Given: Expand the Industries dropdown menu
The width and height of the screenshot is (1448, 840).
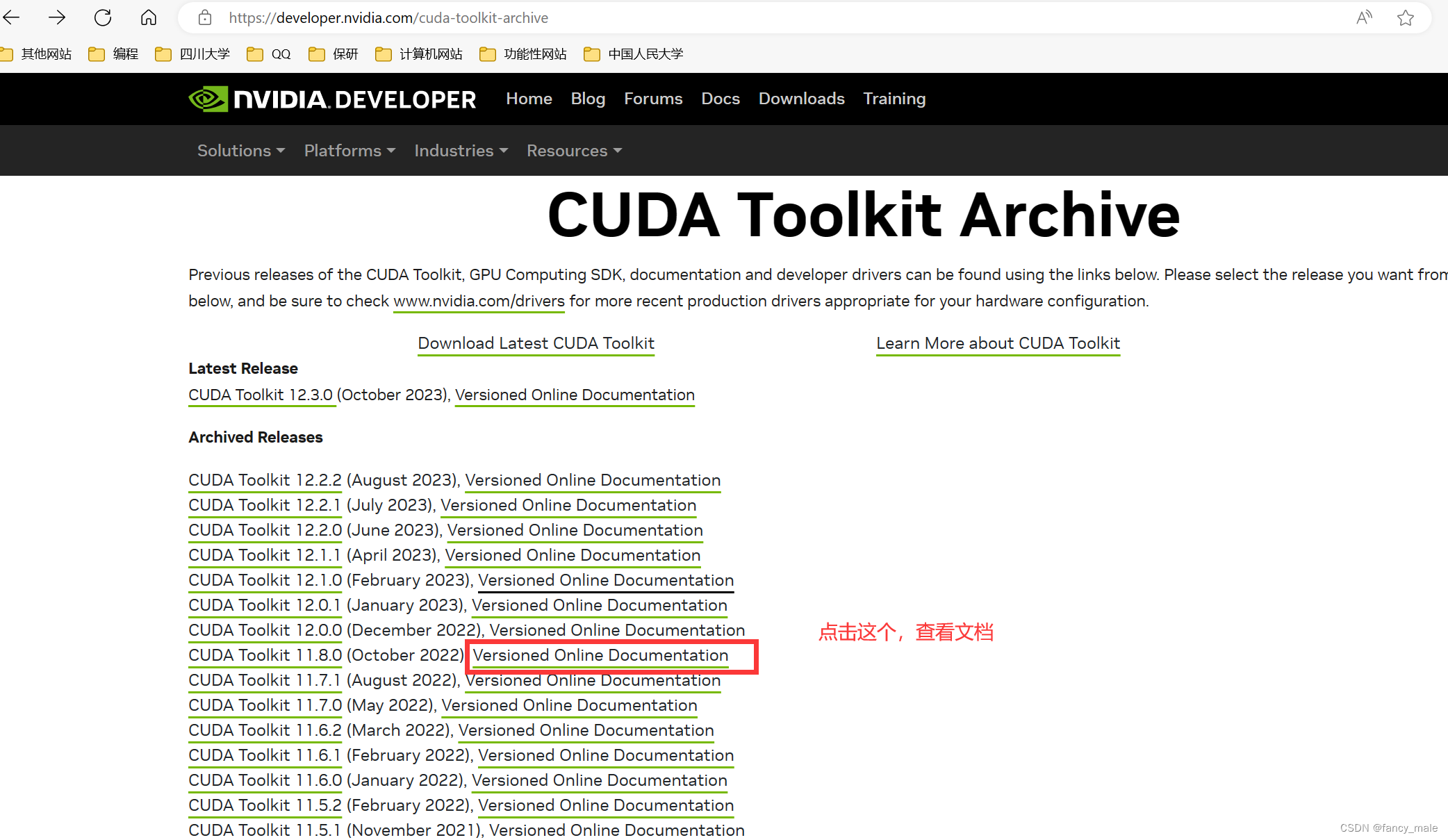Looking at the screenshot, I should [461, 151].
